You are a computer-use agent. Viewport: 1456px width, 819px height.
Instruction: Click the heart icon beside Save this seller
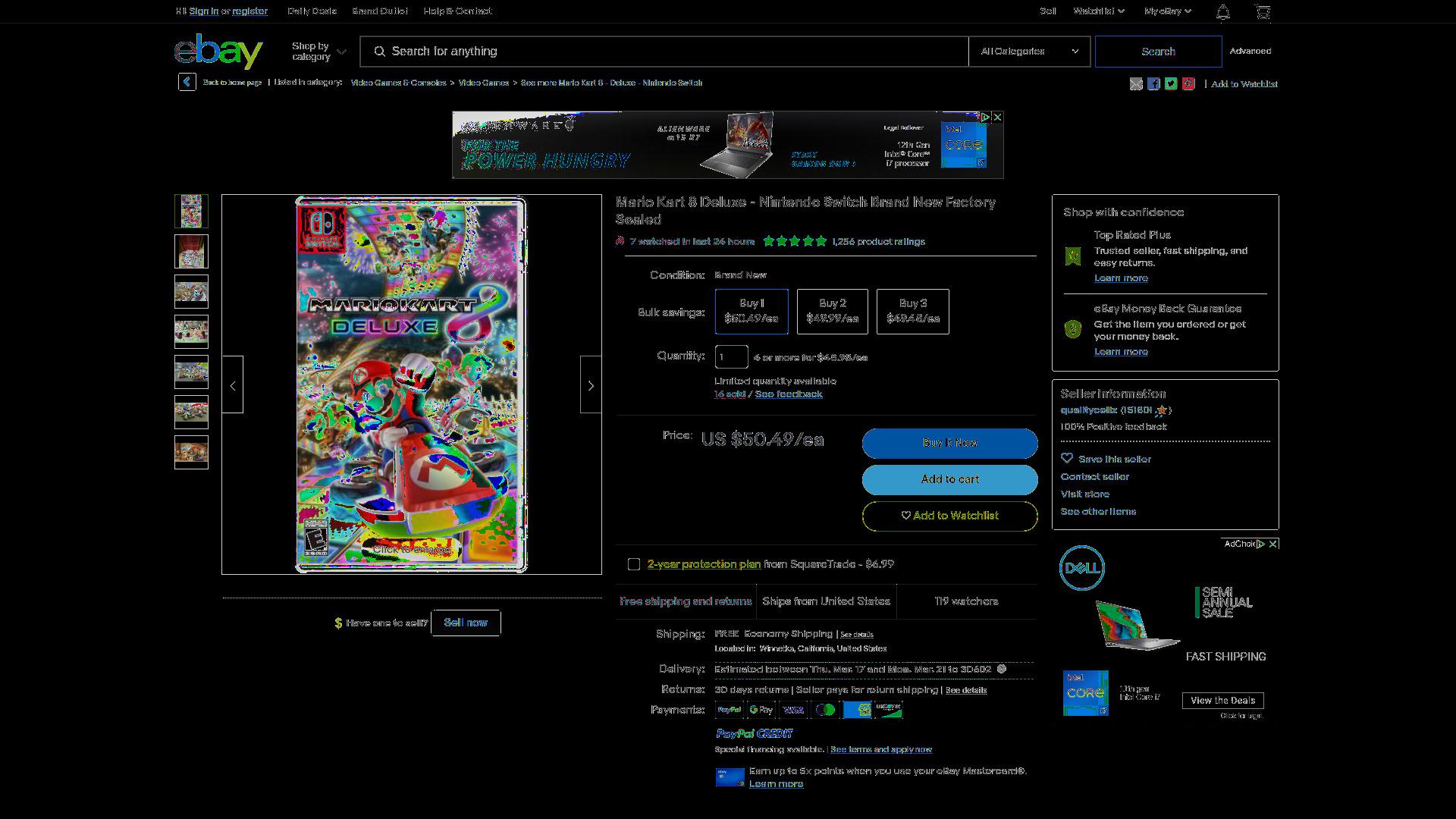[x=1067, y=458]
